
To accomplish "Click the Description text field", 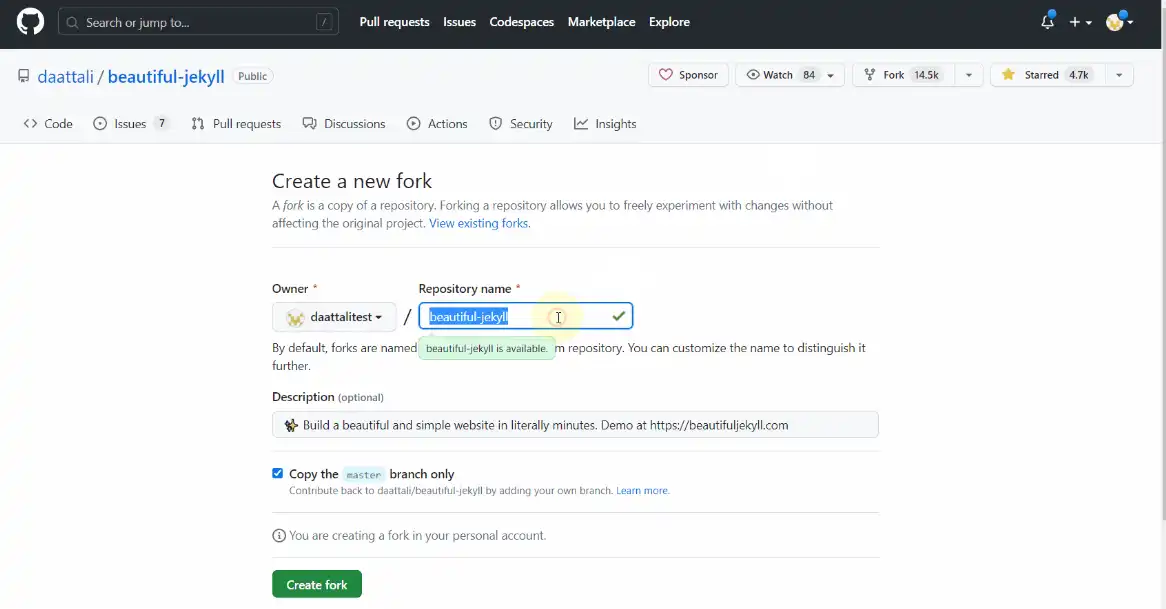I will (x=575, y=425).
